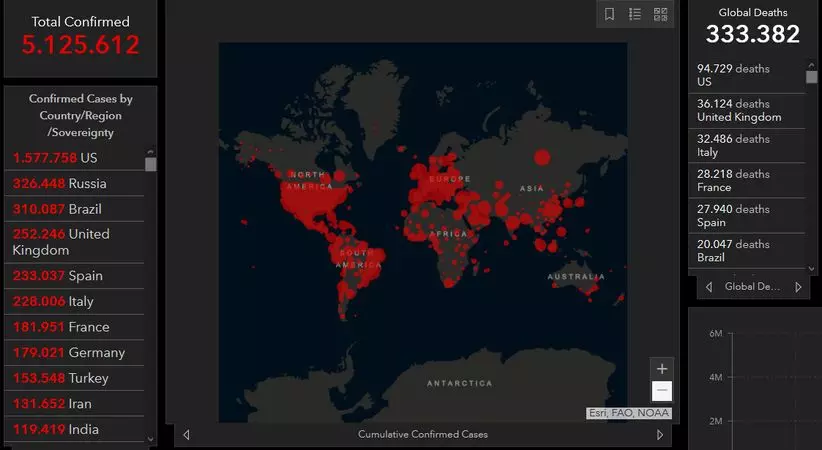Select the Cumulative Confirmed Cases map tab
822x450 pixels.
(422, 435)
